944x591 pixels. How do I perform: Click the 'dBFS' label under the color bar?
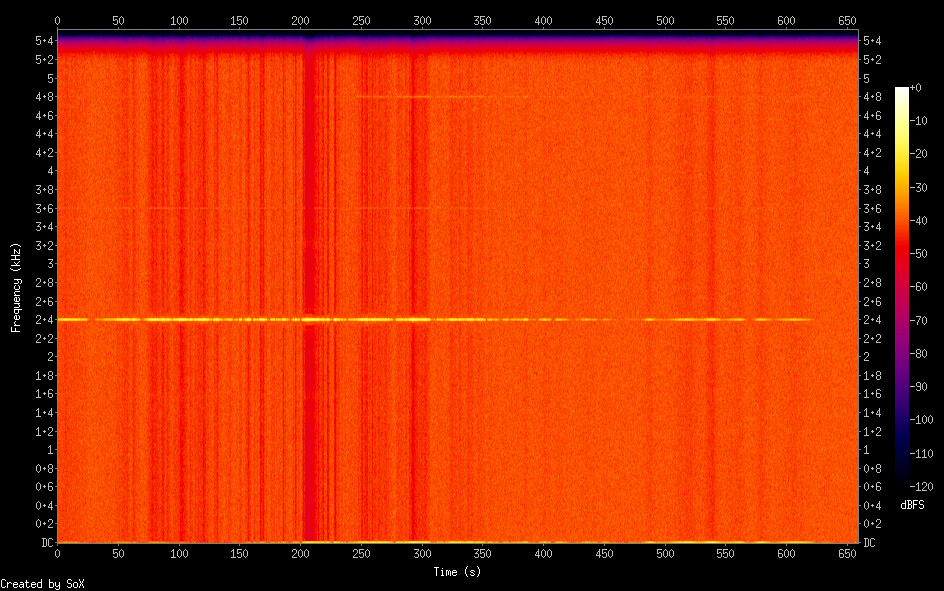(x=911, y=505)
